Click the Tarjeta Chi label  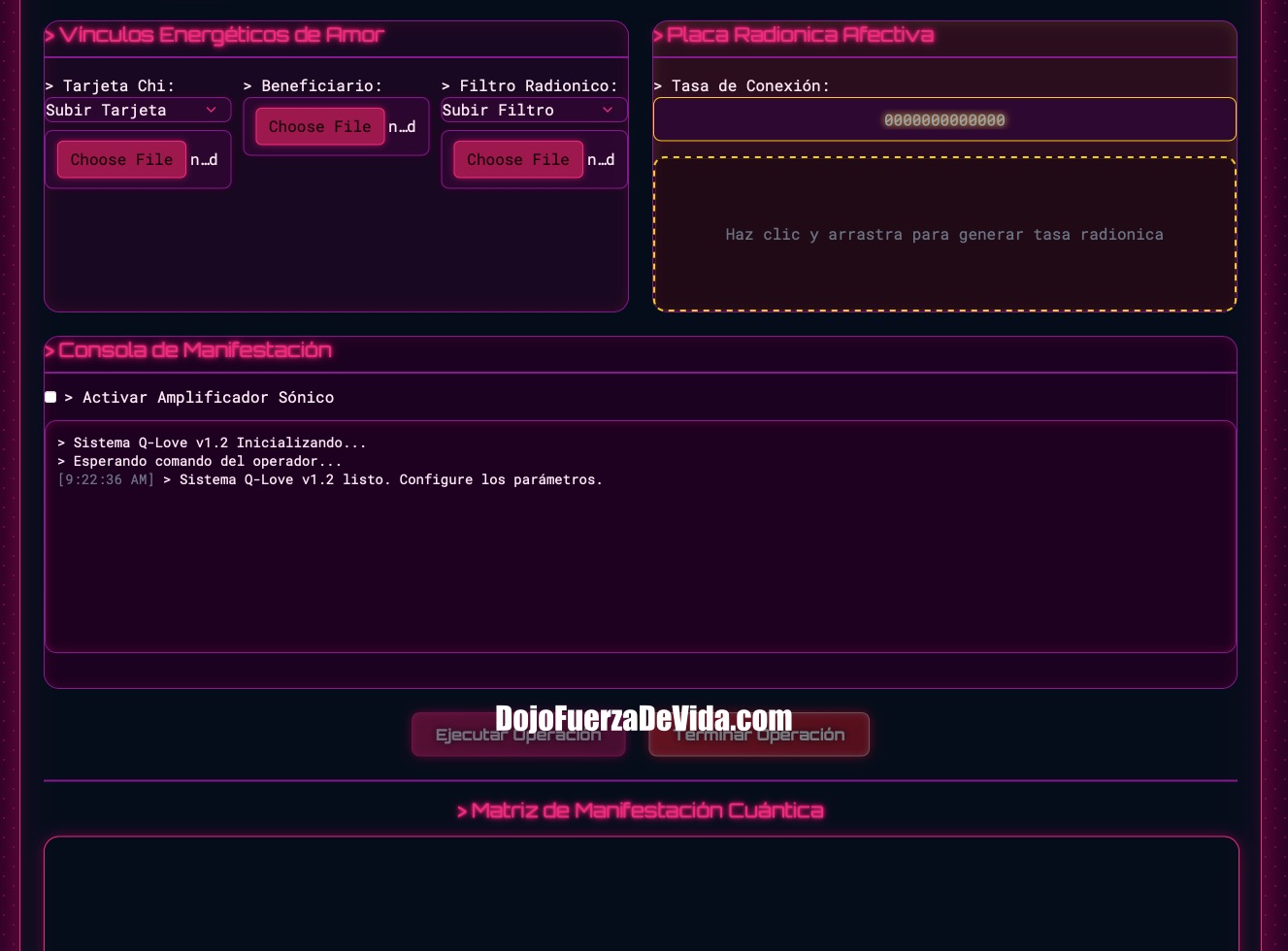point(110,85)
